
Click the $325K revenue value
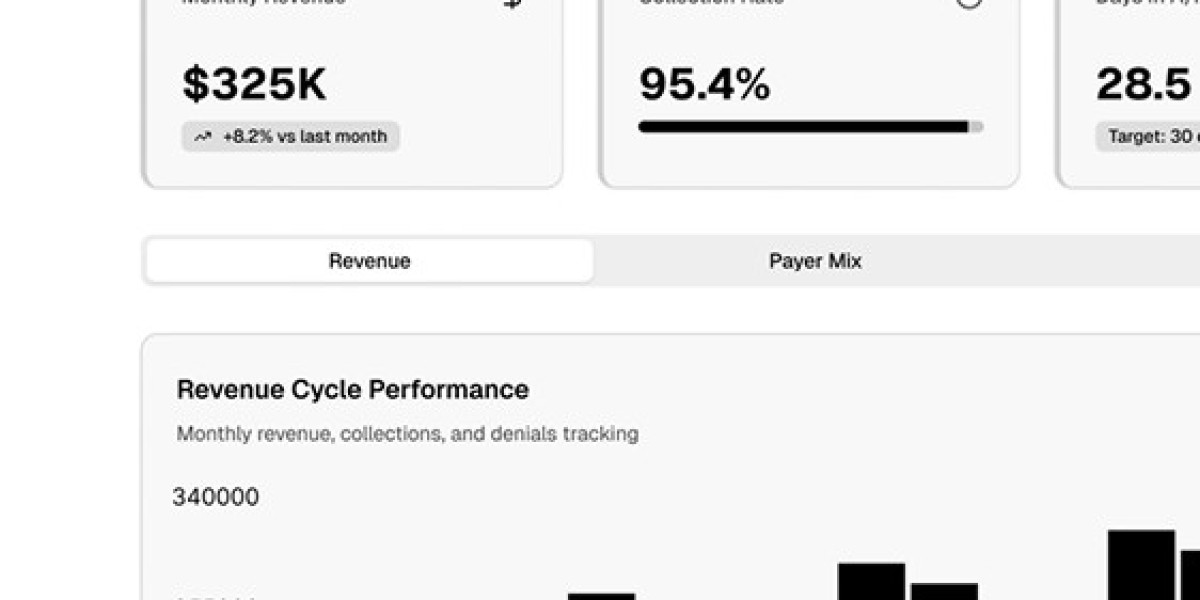tap(254, 84)
